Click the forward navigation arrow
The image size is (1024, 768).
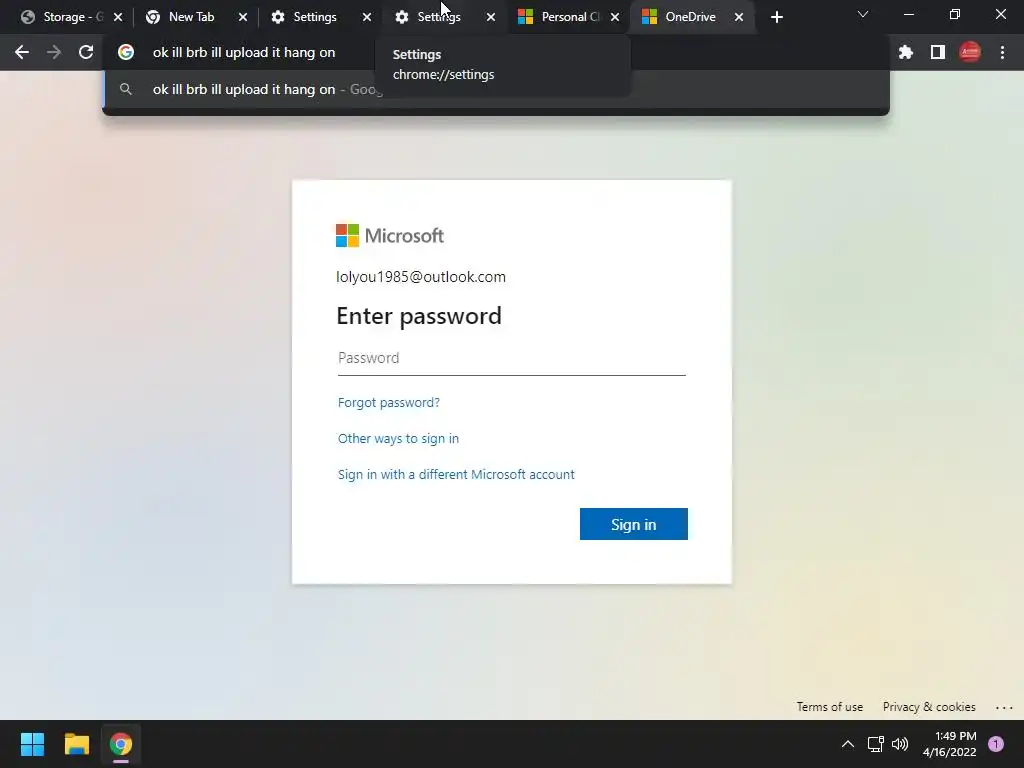point(54,52)
